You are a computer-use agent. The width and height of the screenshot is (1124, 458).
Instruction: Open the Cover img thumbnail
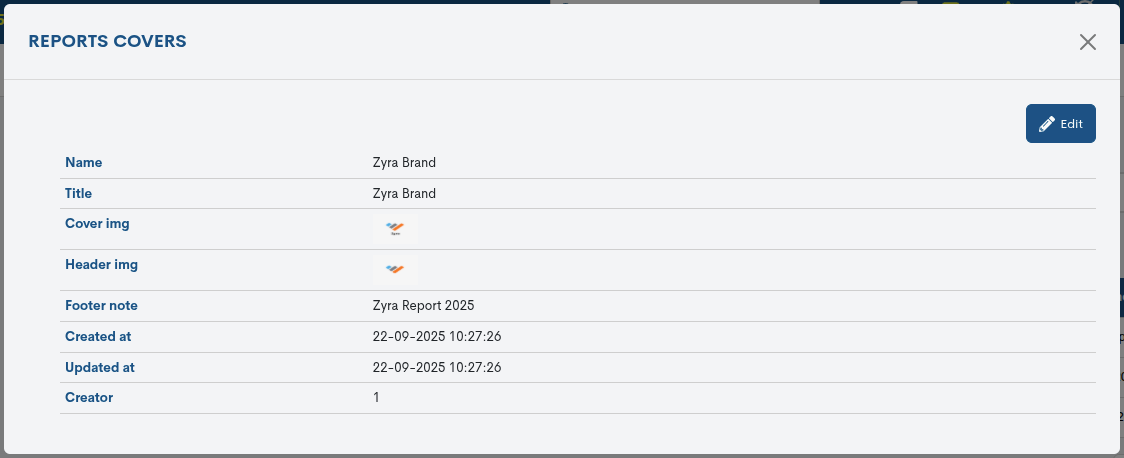point(395,229)
